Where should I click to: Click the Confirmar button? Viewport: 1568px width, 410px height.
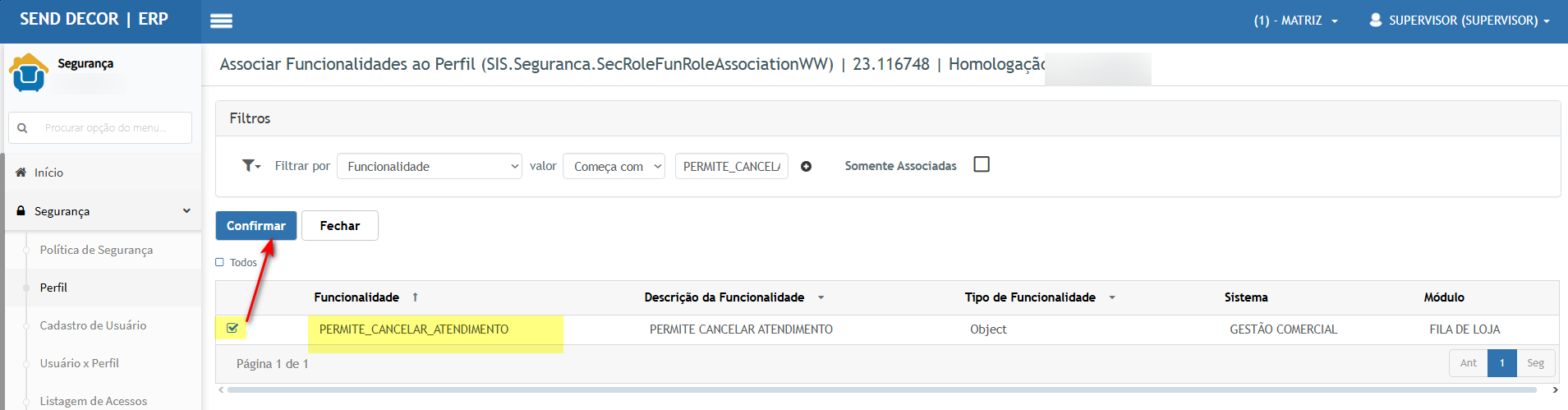coord(256,226)
